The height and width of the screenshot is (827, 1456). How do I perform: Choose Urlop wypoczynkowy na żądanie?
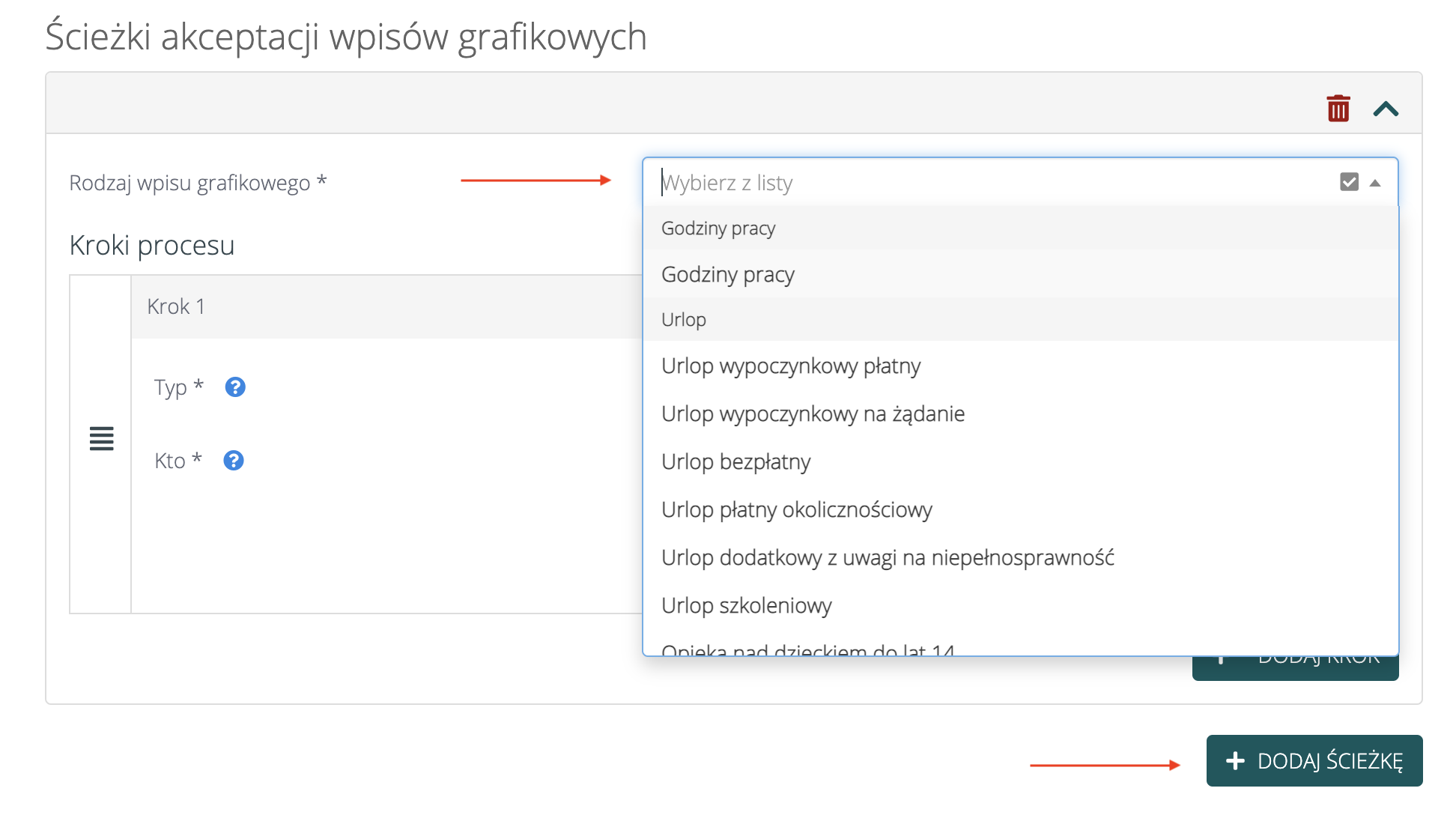pos(813,414)
